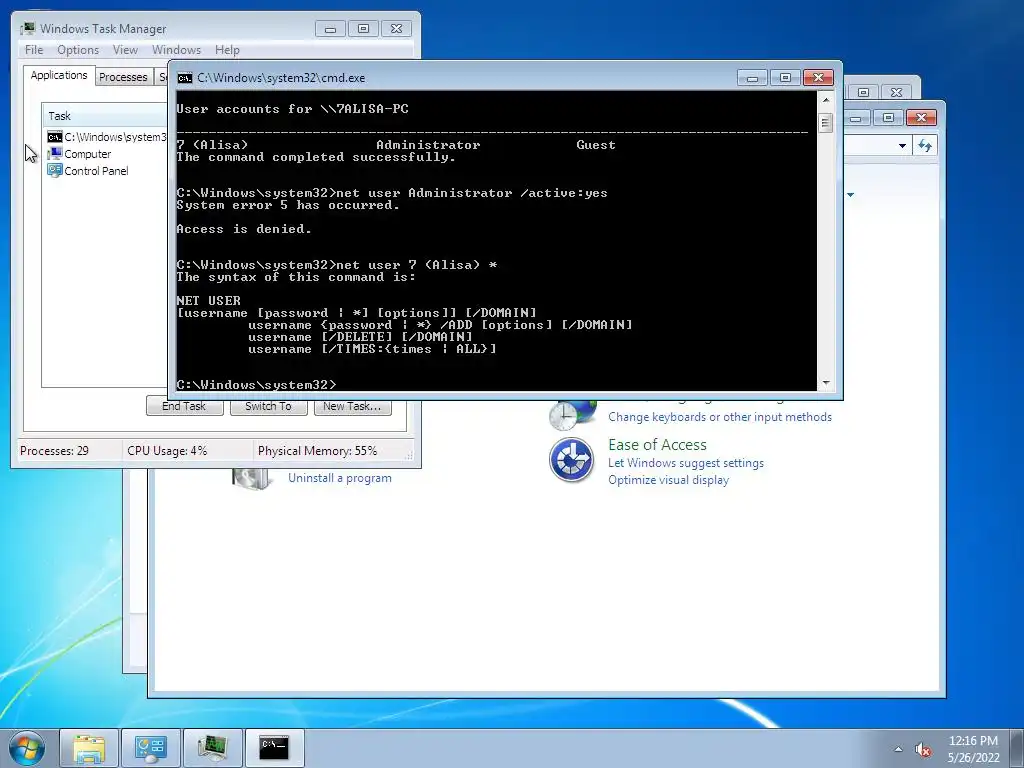Close the cmd.exe window
1024x768 pixels.
pyautogui.click(x=818, y=78)
